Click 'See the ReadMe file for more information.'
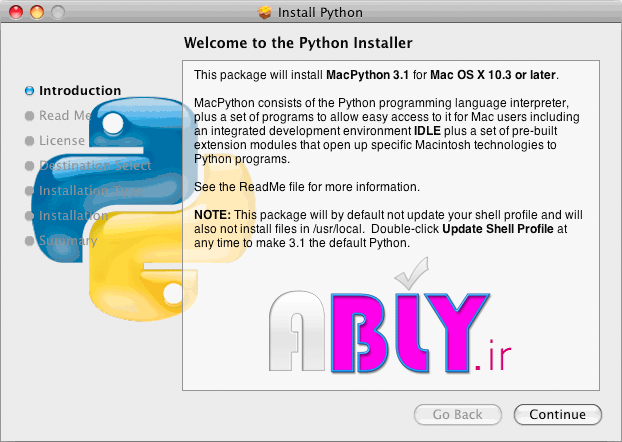The width and height of the screenshot is (622, 442). [x=307, y=187]
